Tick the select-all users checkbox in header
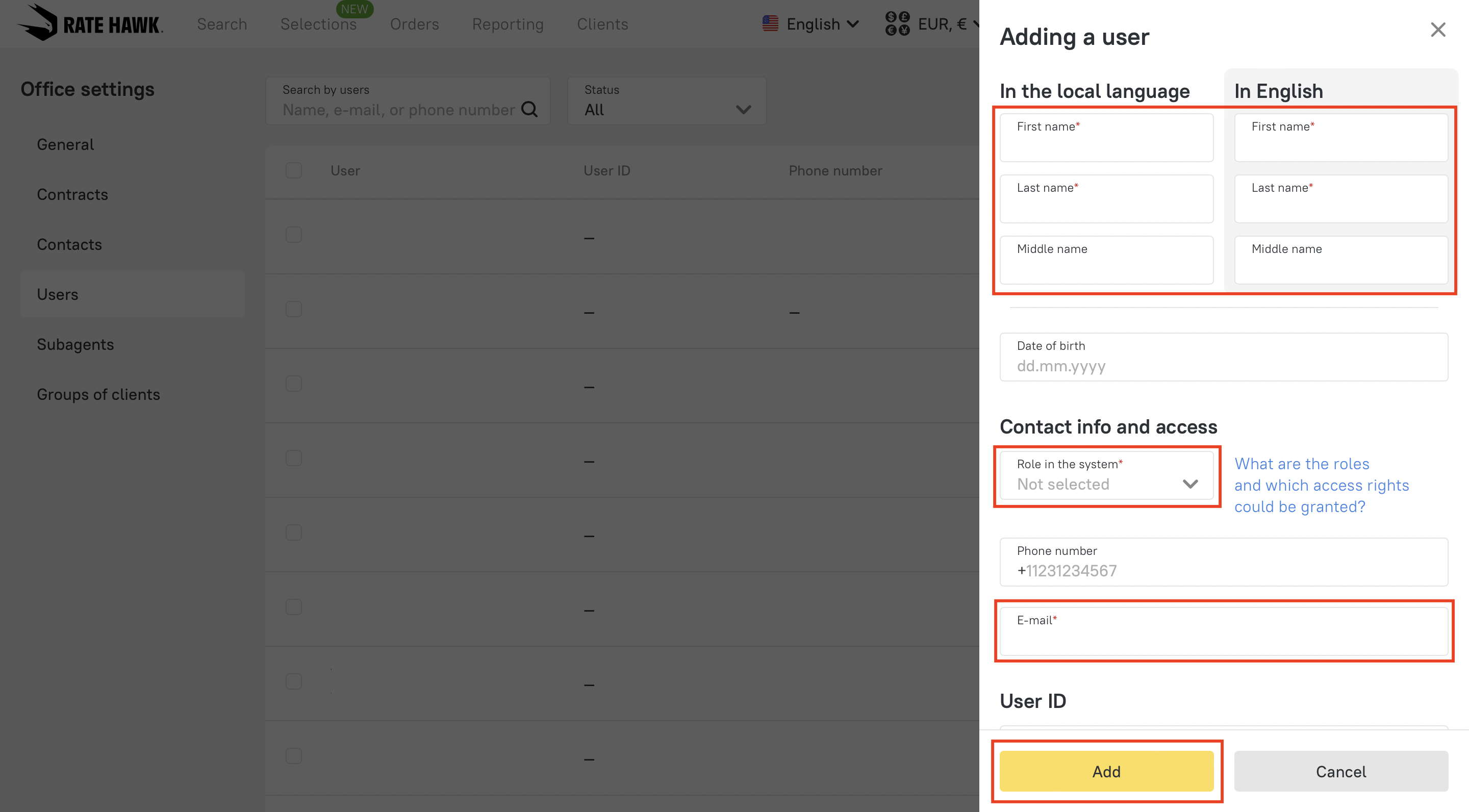This screenshot has height=812, width=1469. 294,170
